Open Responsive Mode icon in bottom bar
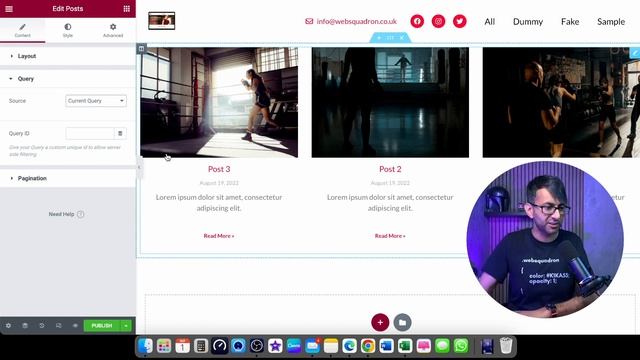The image size is (640, 360). (x=58, y=326)
